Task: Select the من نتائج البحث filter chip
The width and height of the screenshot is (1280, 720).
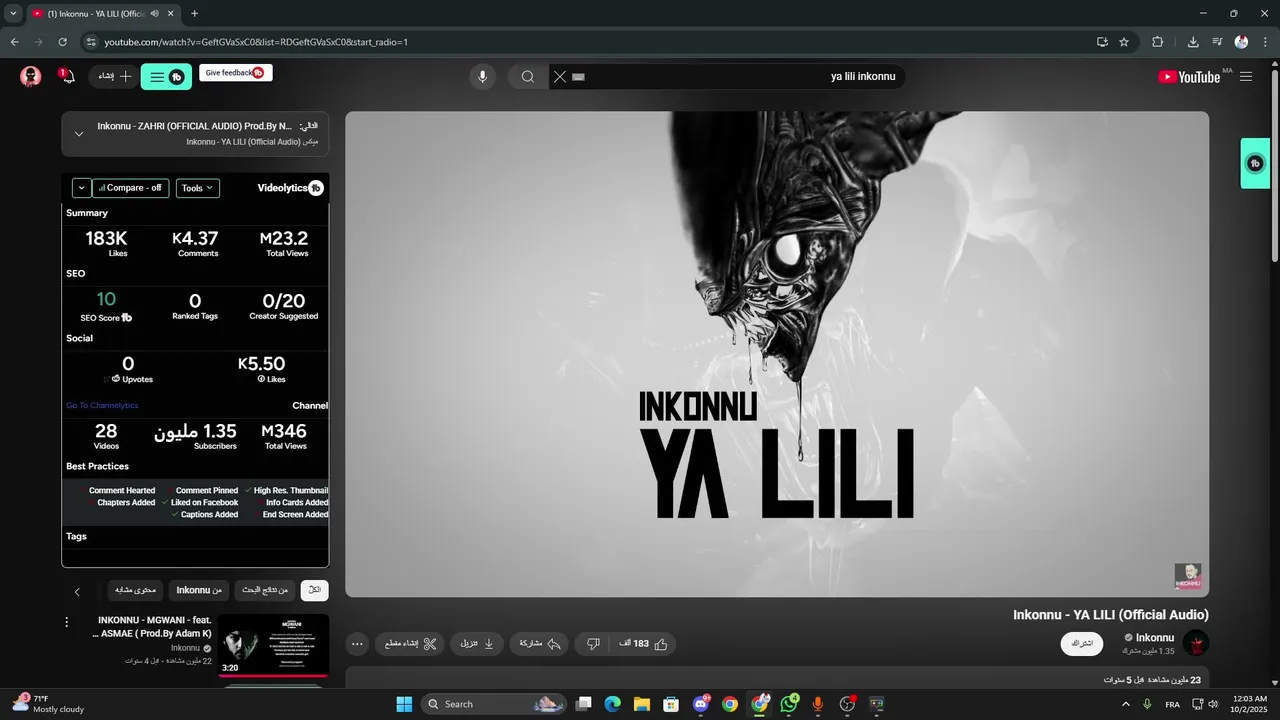Action: pyautogui.click(x=265, y=591)
